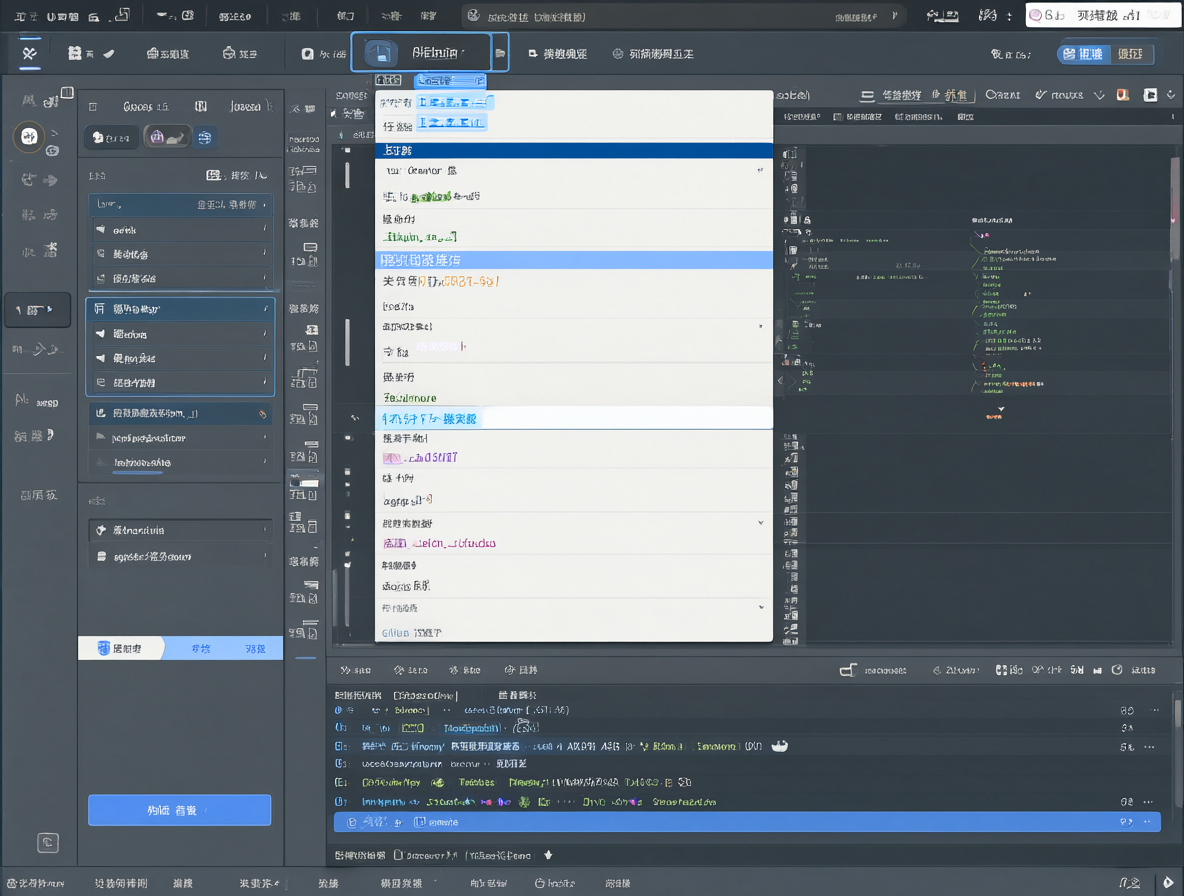Screen dimensions: 1184x896
Task: Click the small down arrow at the right toolbar's end
Action: click(x=1170, y=94)
